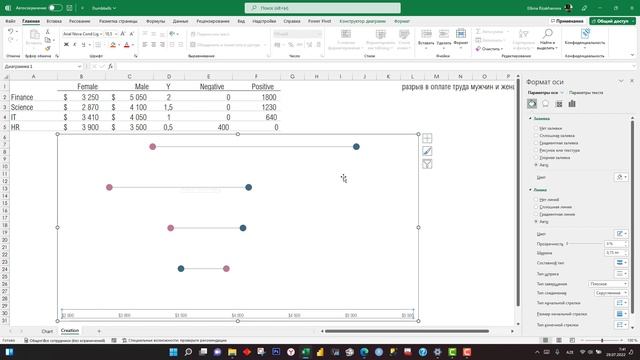640x360 pixels.
Task: Click the fill color bucket icon
Action: (113, 44)
